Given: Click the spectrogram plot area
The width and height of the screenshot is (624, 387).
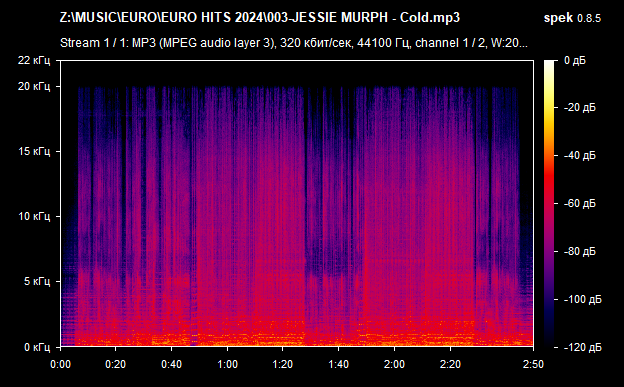Looking at the screenshot, I should [x=297, y=203].
